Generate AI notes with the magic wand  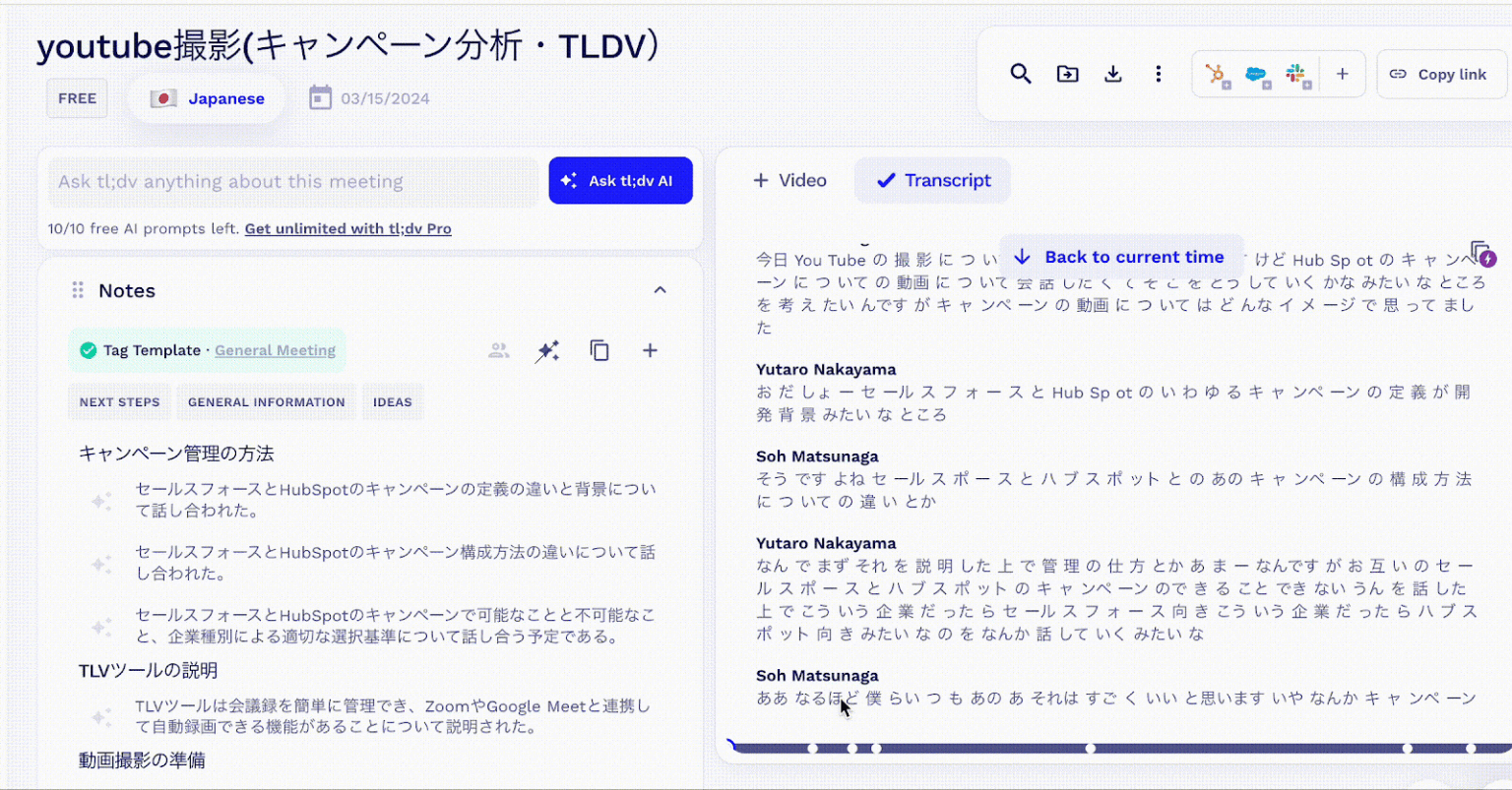point(548,350)
